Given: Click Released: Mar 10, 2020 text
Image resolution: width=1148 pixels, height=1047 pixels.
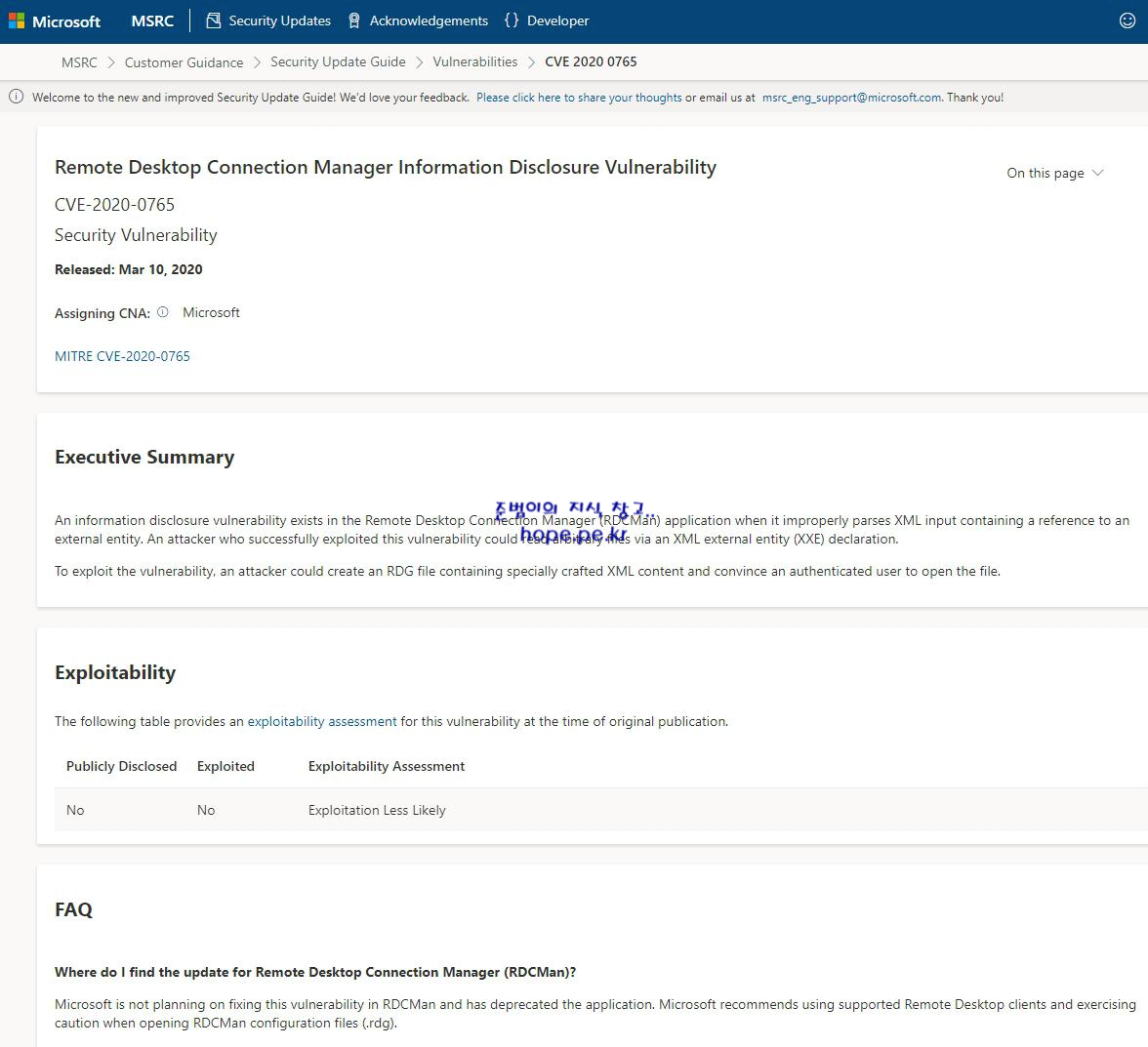Looking at the screenshot, I should point(129,269).
